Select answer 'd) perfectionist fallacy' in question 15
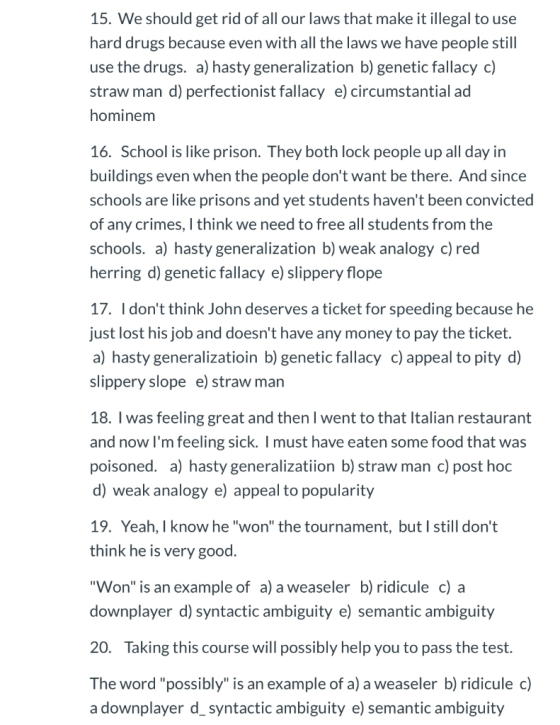Image resolution: width=560 pixels, height=725 pixels. pyautogui.click(x=246, y=91)
